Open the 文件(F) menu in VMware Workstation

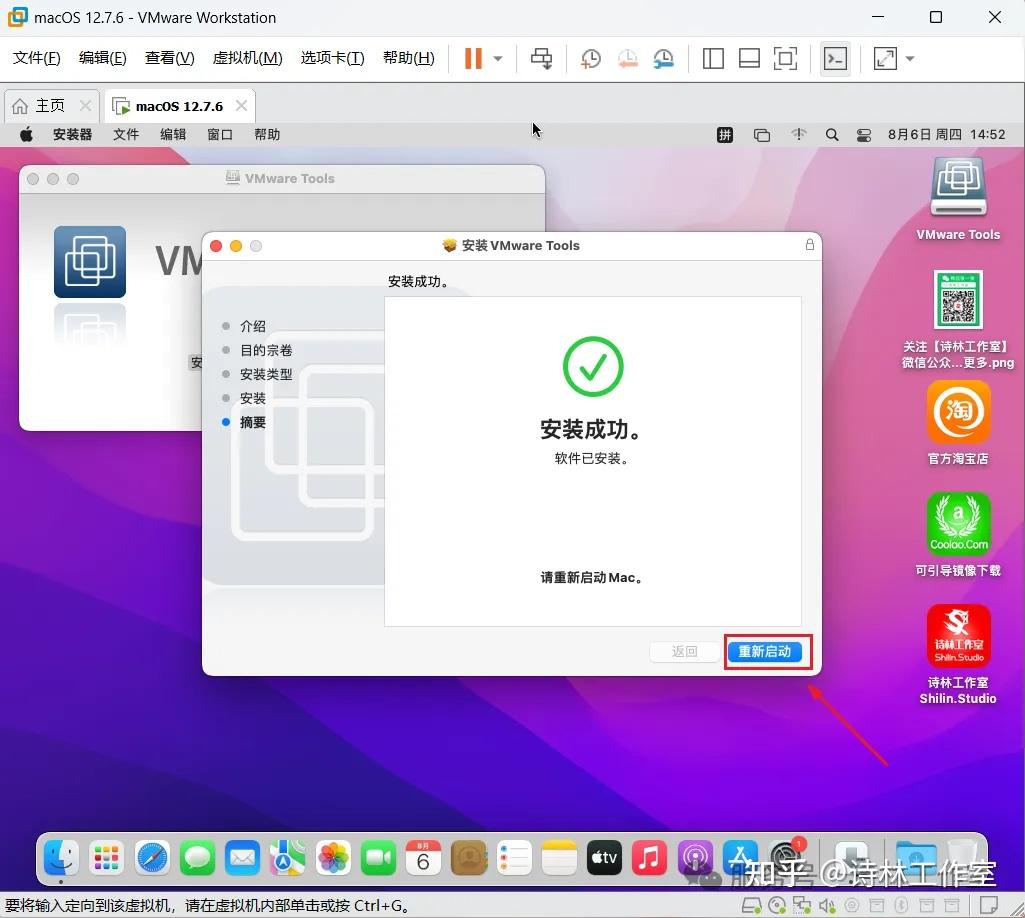tap(37, 58)
